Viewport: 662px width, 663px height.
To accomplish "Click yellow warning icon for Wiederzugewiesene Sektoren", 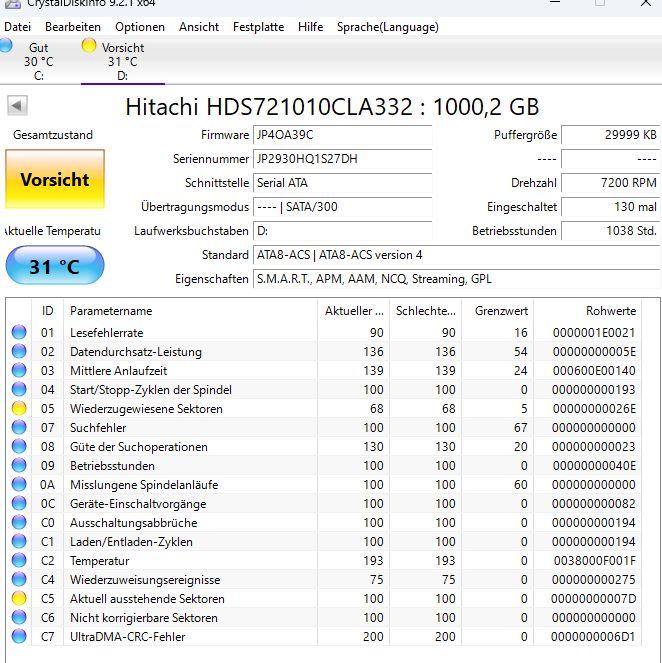I will point(19,408).
